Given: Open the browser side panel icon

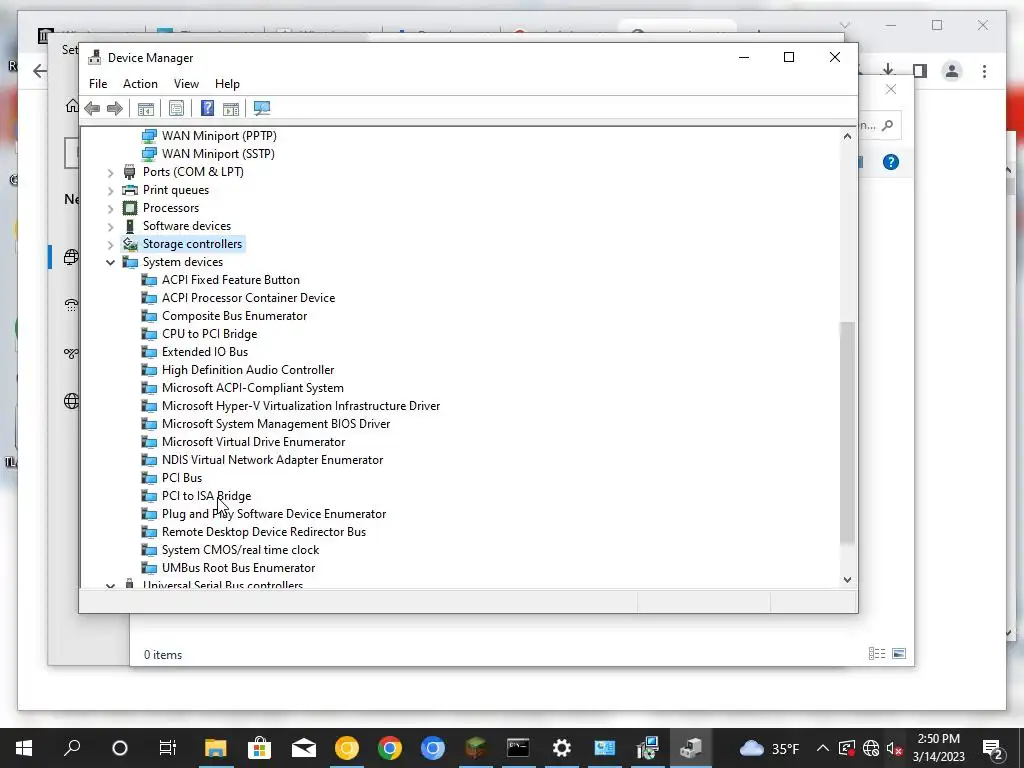Looking at the screenshot, I should tap(920, 71).
